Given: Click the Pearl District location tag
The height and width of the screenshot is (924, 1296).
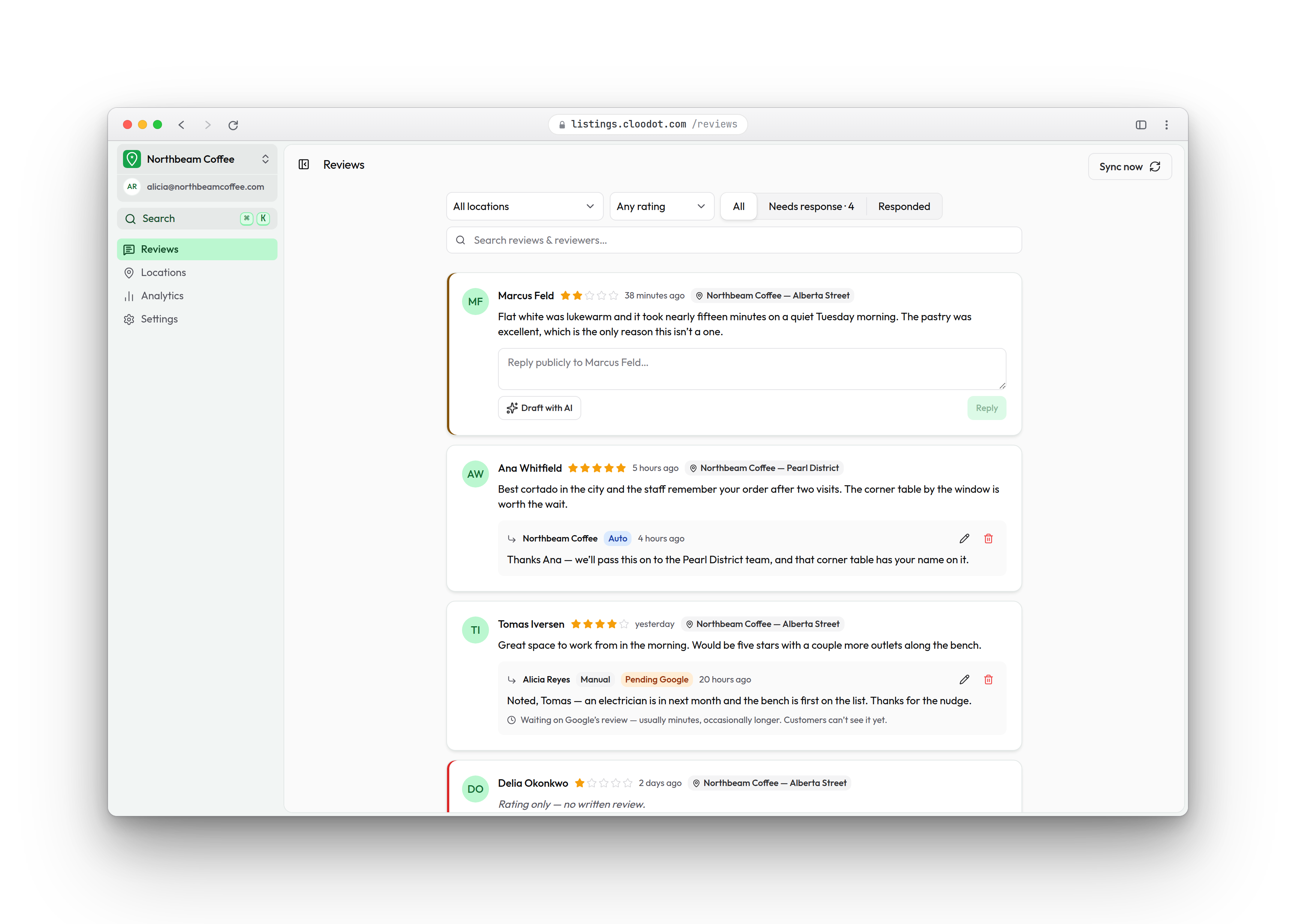Looking at the screenshot, I should (x=763, y=468).
